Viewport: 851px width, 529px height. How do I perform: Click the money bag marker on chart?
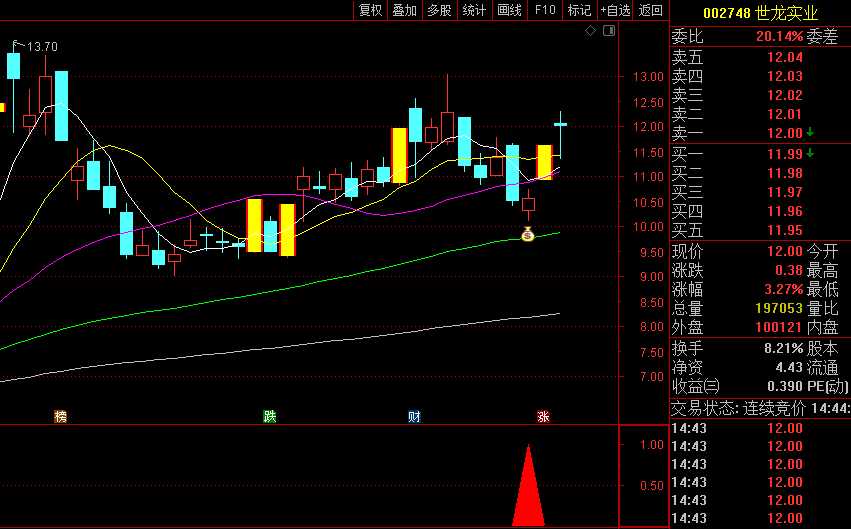click(528, 234)
